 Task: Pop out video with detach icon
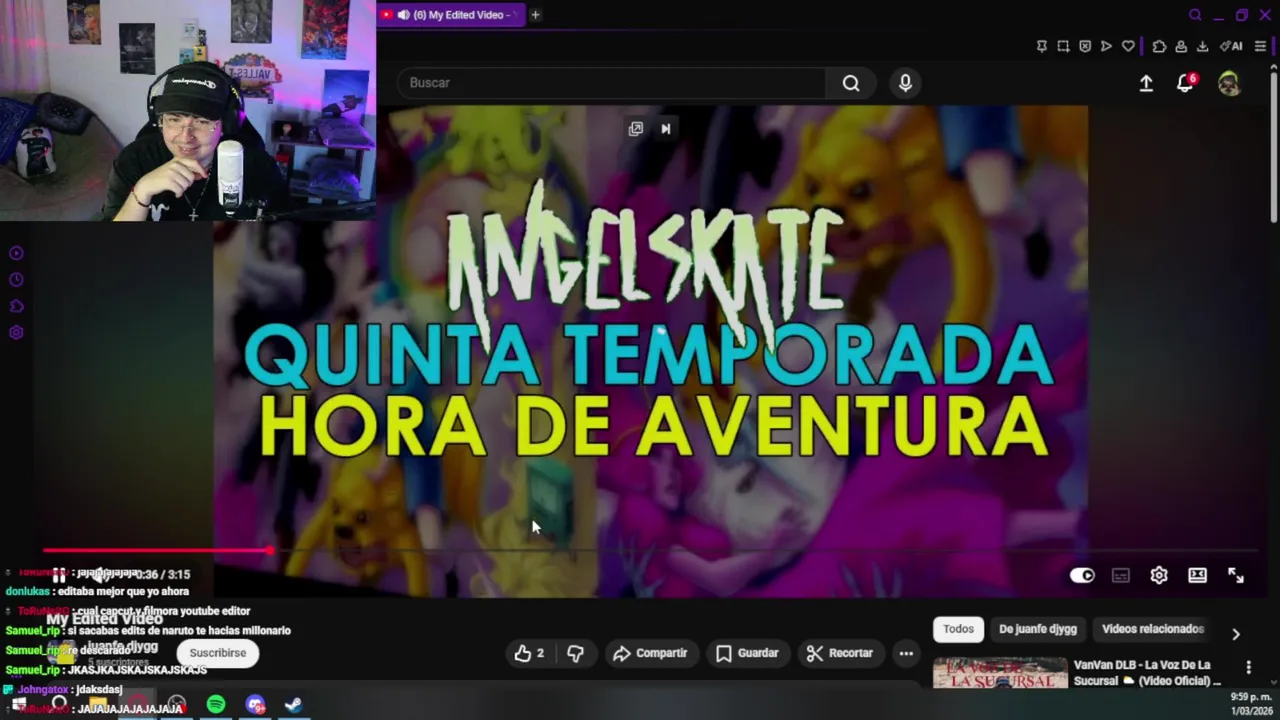pos(636,128)
